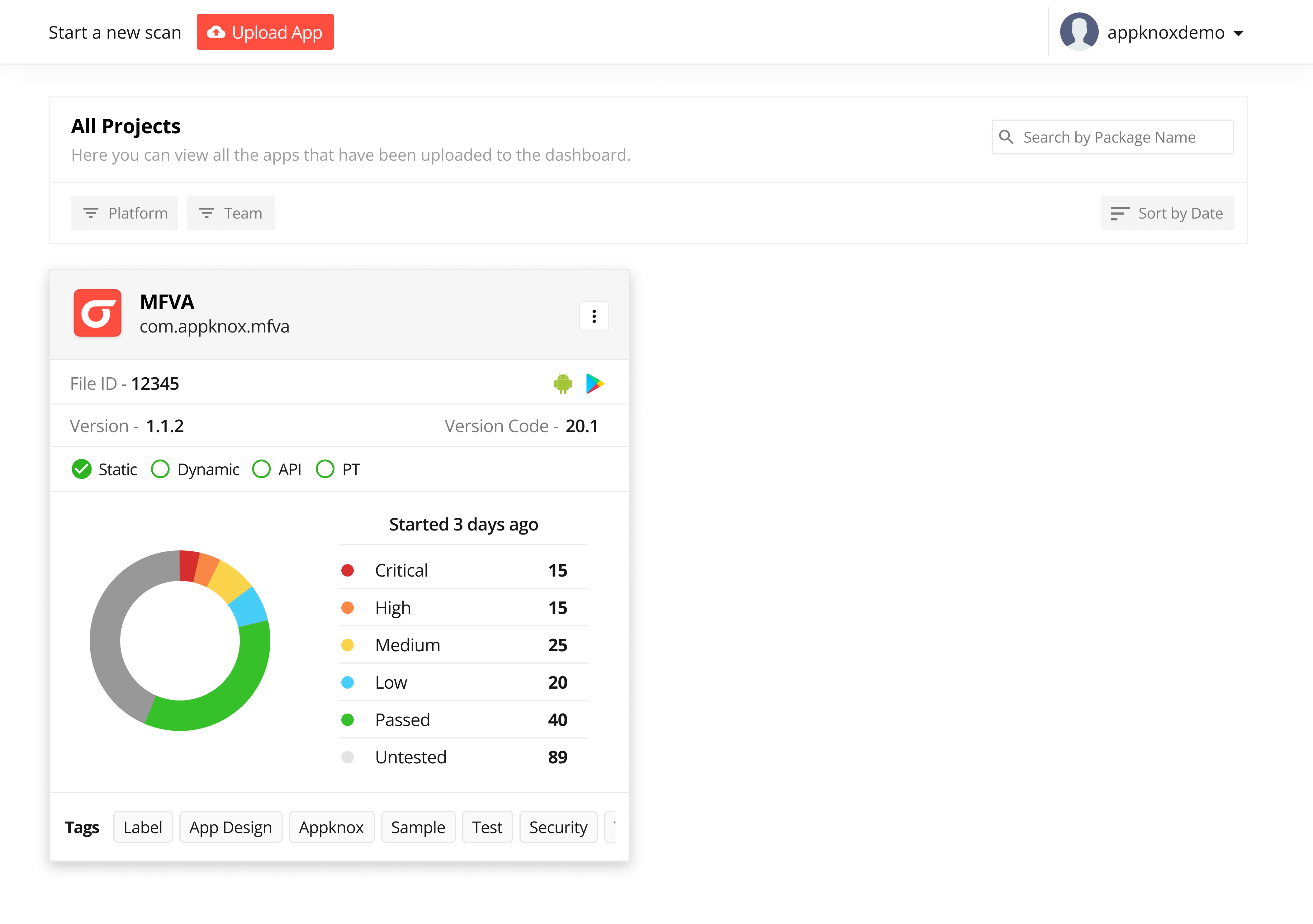Image resolution: width=1313 pixels, height=924 pixels.
Task: Select the Security tag
Action: (558, 827)
